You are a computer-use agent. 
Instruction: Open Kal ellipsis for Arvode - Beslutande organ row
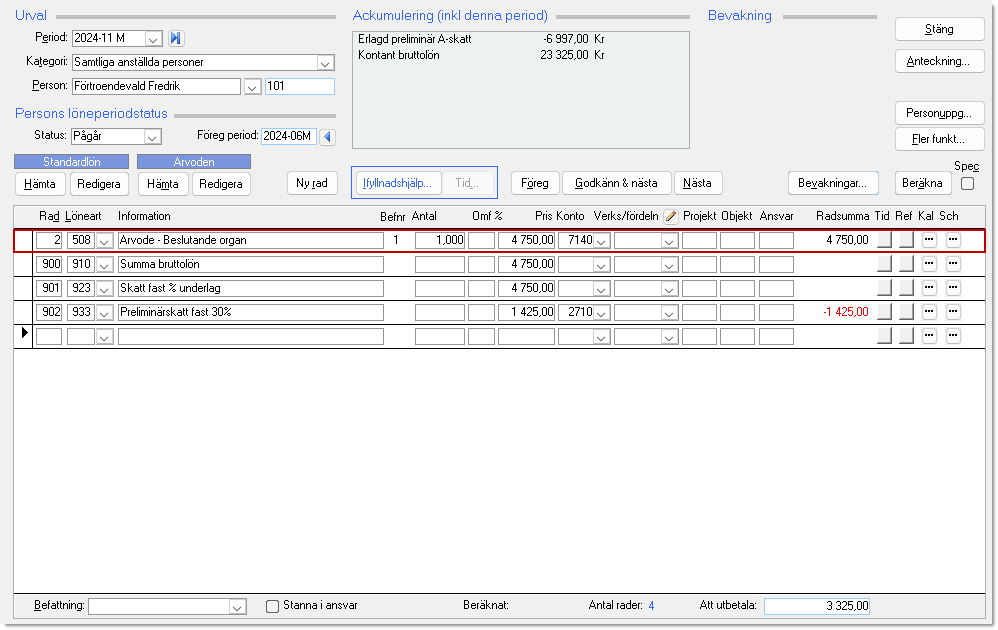(929, 240)
